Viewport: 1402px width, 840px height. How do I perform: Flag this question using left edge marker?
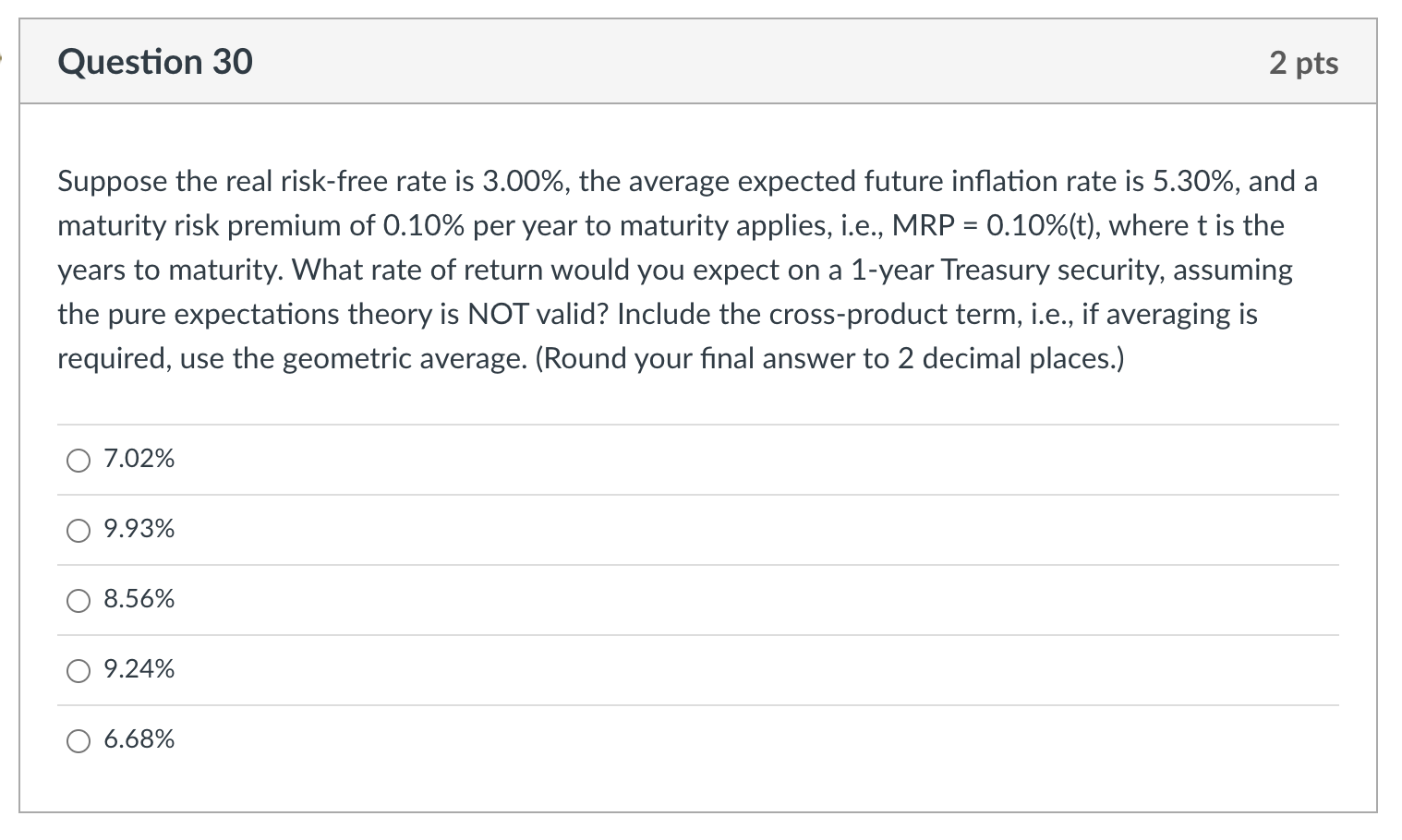click(2, 58)
